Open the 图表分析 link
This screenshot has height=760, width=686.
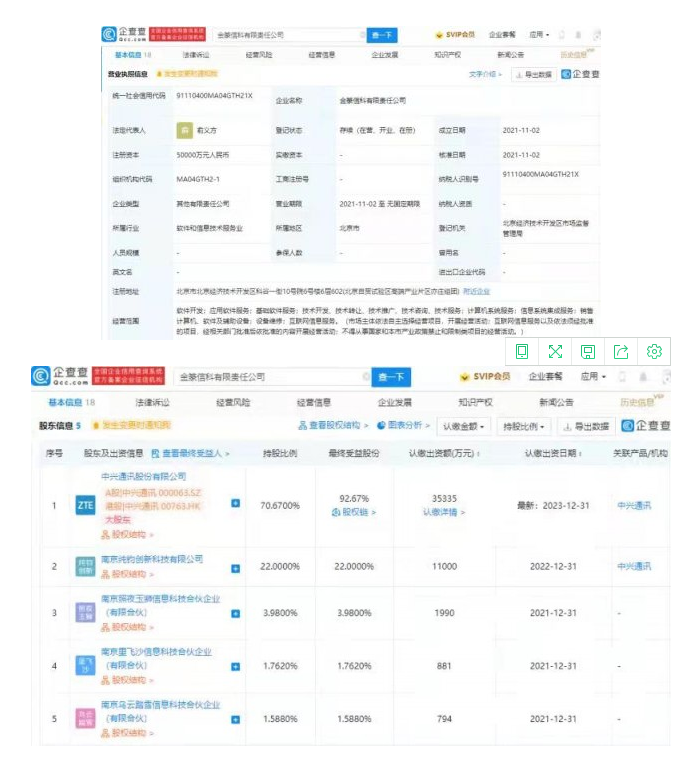403,425
